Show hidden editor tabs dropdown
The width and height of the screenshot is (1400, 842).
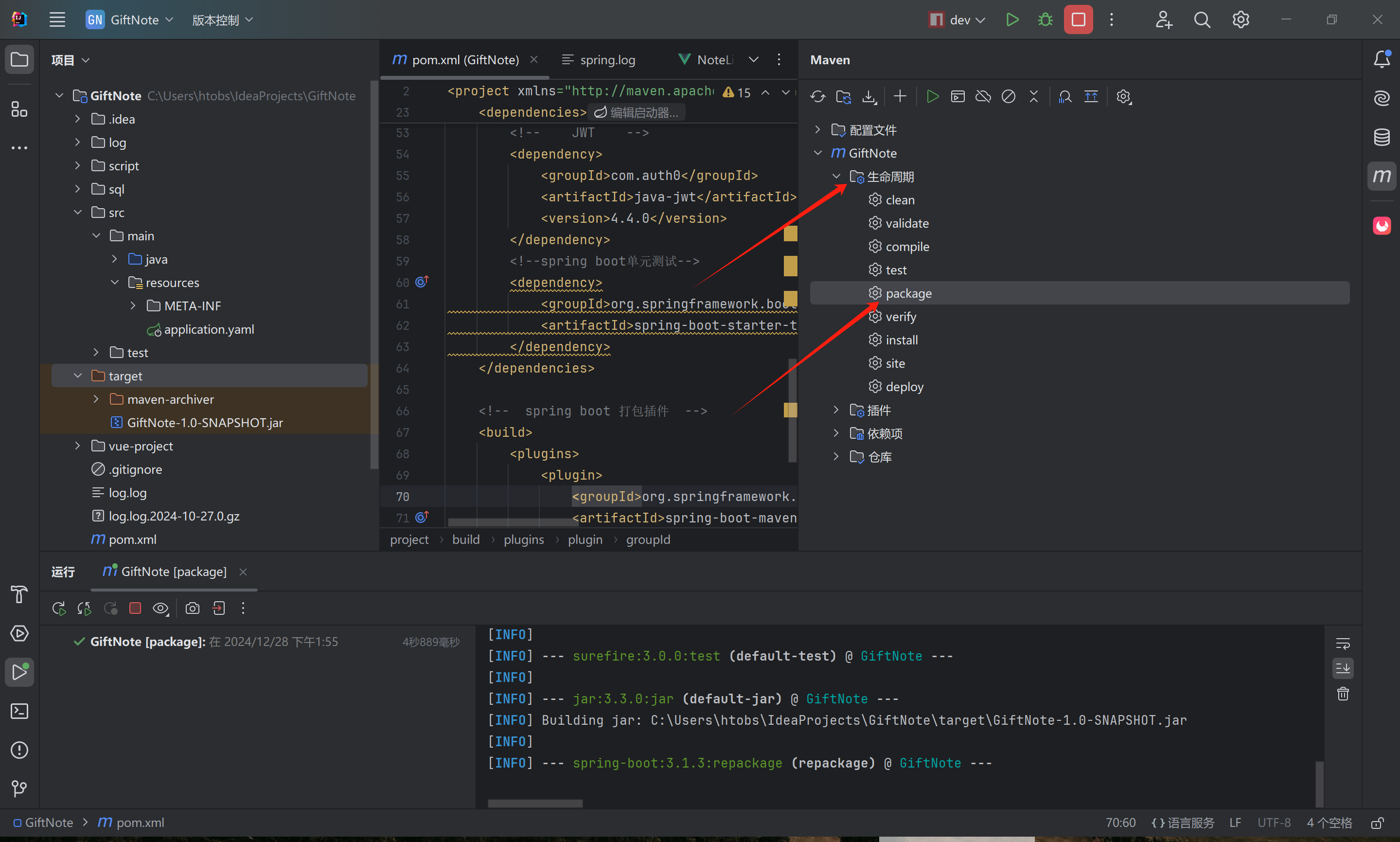click(x=754, y=59)
